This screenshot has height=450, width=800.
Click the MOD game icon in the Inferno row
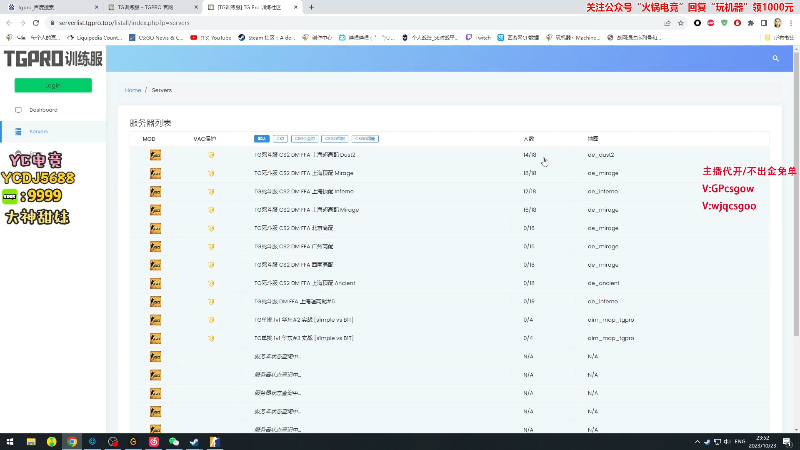pyautogui.click(x=156, y=191)
